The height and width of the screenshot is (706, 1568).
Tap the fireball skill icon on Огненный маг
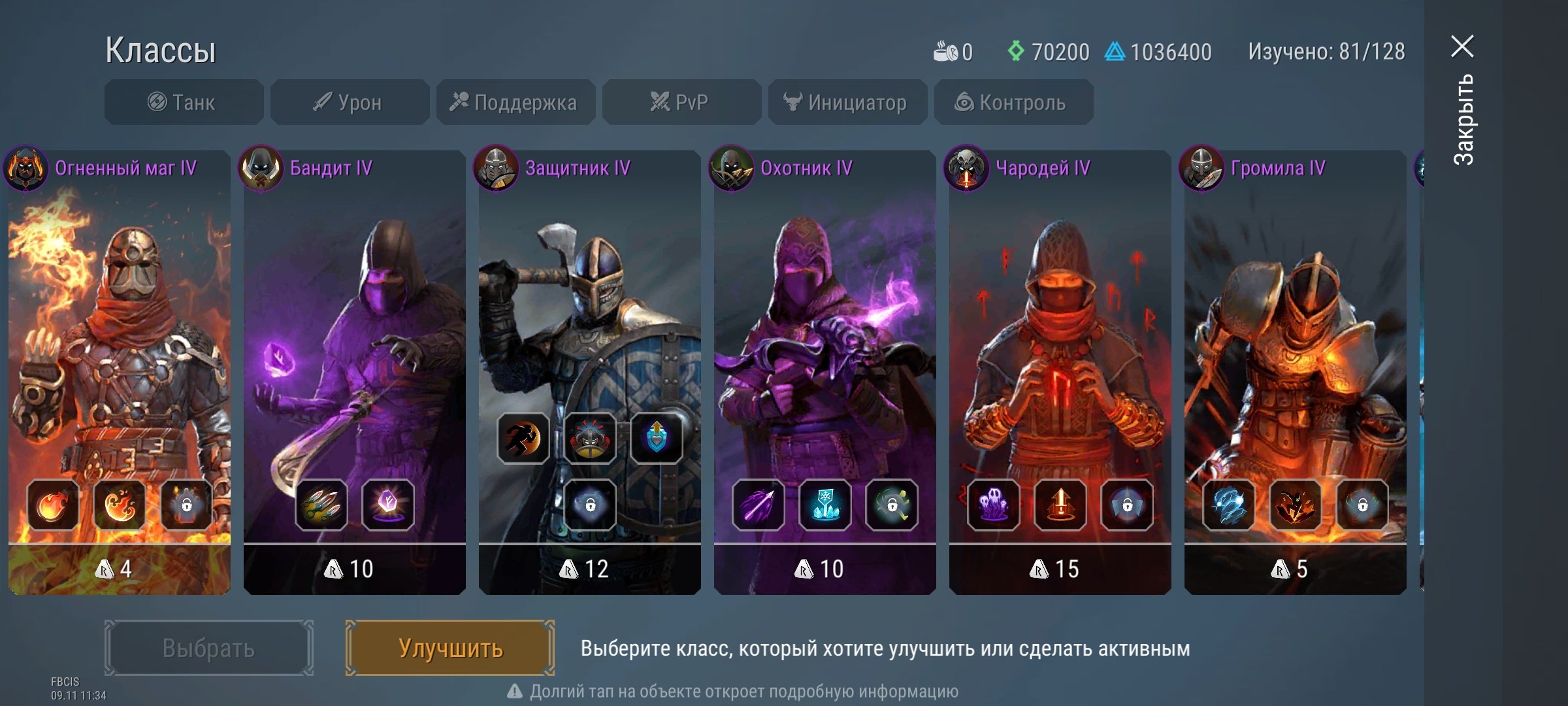click(53, 505)
